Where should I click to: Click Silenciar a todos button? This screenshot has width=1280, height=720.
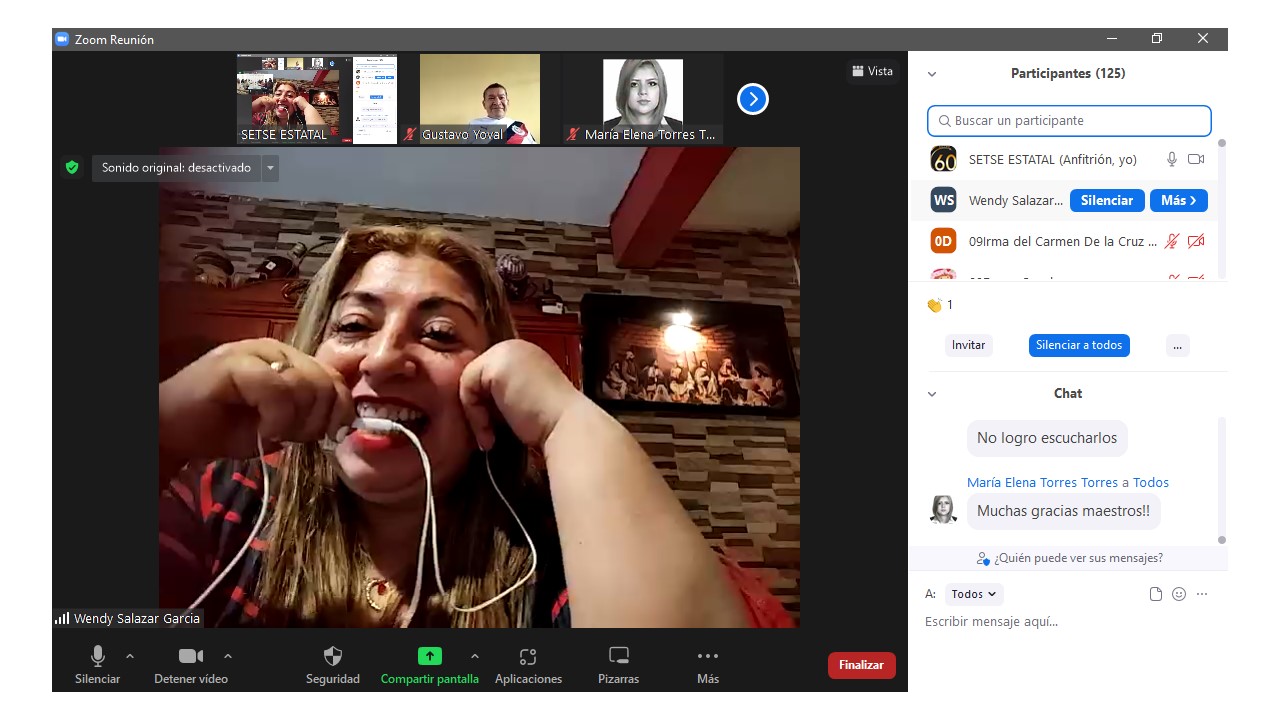click(1079, 345)
